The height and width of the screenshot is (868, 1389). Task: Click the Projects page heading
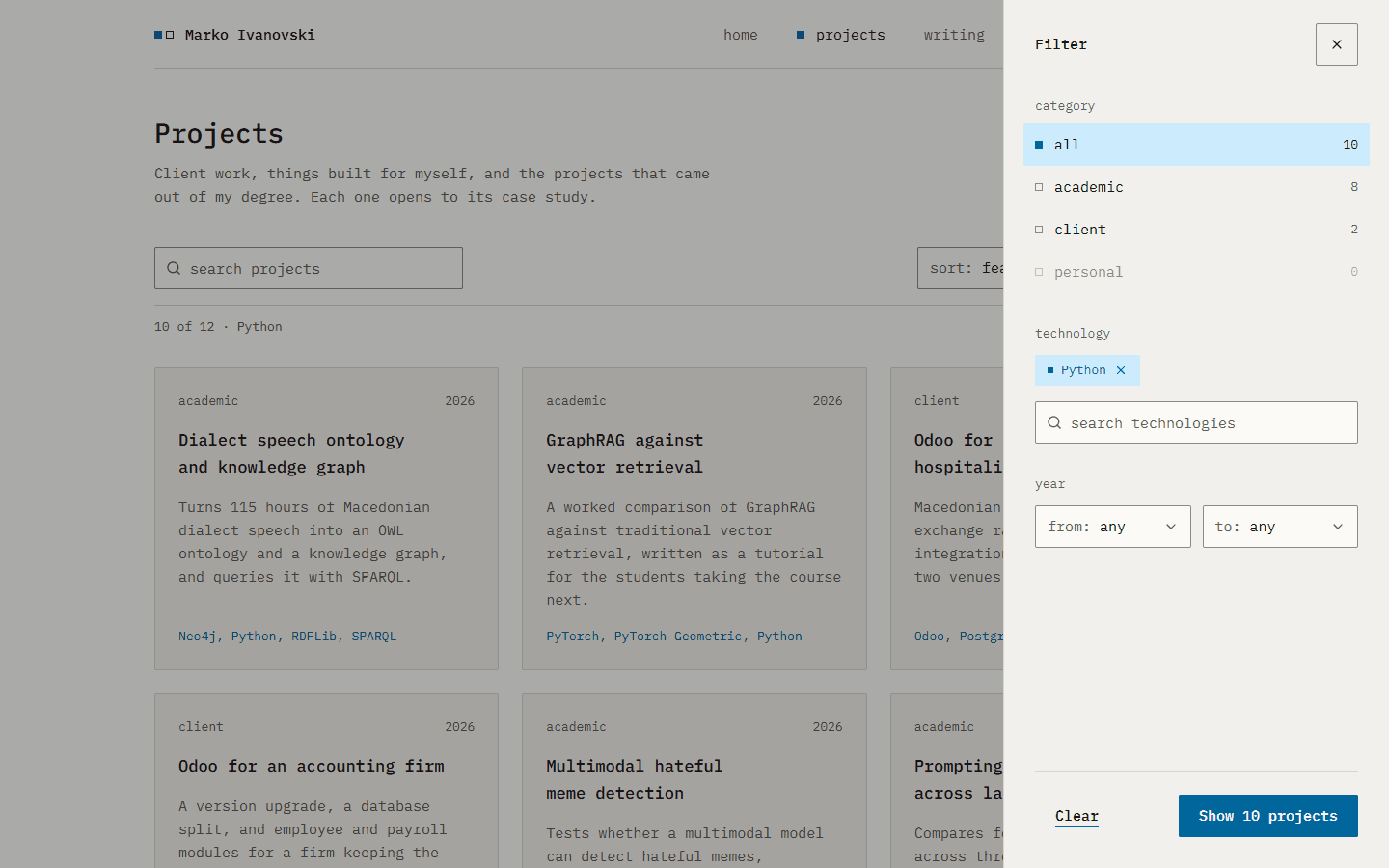pos(219,133)
